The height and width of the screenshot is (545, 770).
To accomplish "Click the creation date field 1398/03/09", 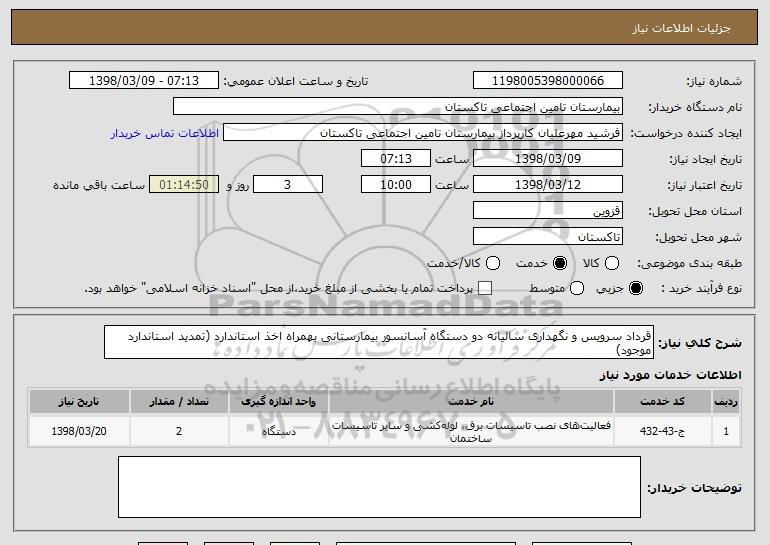I will [548, 159].
